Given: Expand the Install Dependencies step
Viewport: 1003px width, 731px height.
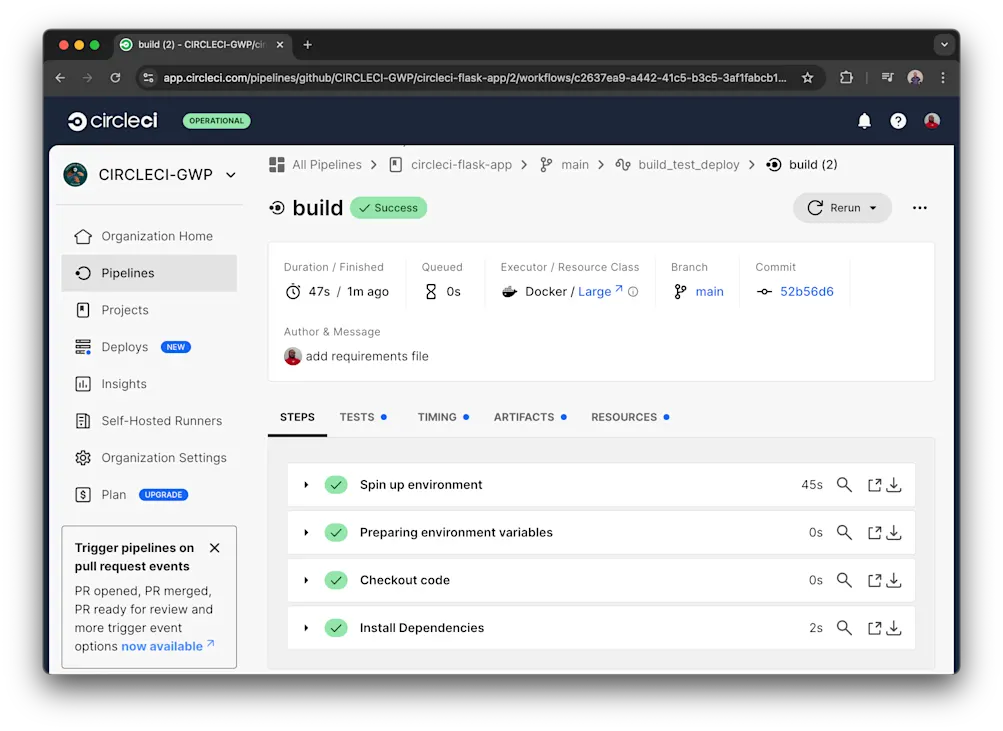Looking at the screenshot, I should (306, 628).
